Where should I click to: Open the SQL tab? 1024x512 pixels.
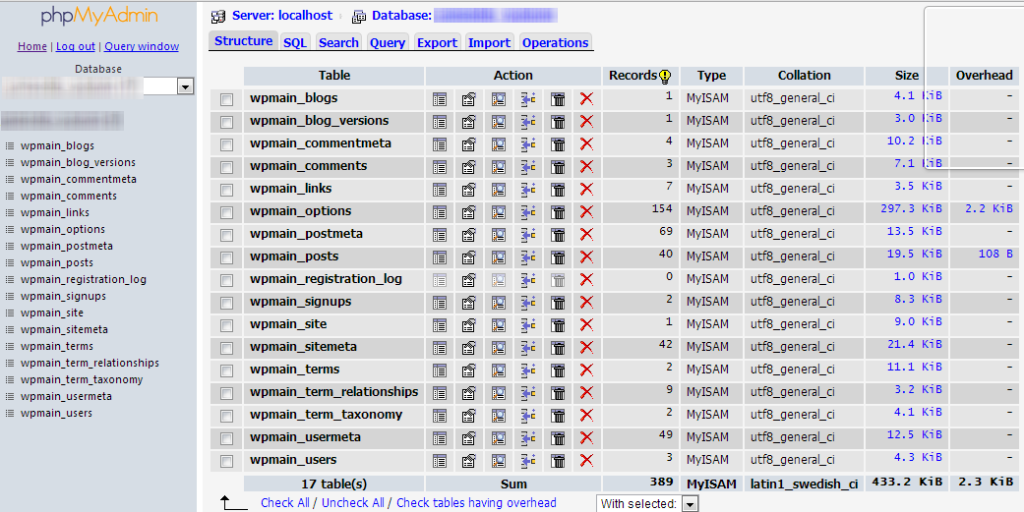pyautogui.click(x=295, y=42)
